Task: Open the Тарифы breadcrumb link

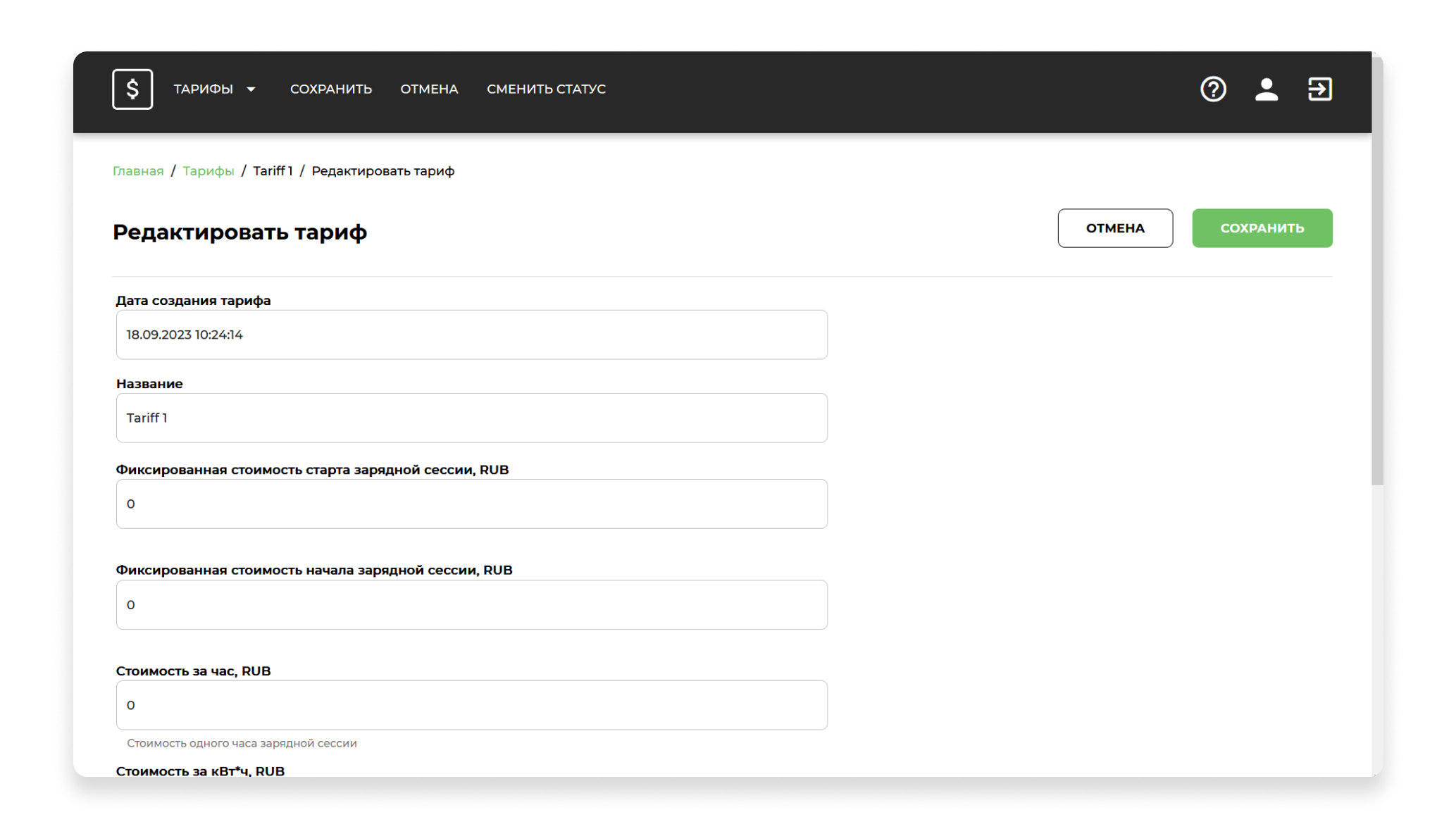Action: point(209,170)
